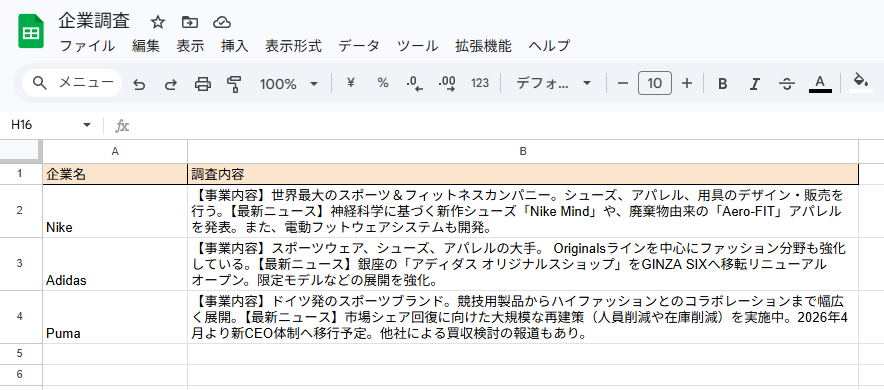Screen dimensions: 884x390
Task: Open the Google Sheets home icon
Action: click(31, 32)
